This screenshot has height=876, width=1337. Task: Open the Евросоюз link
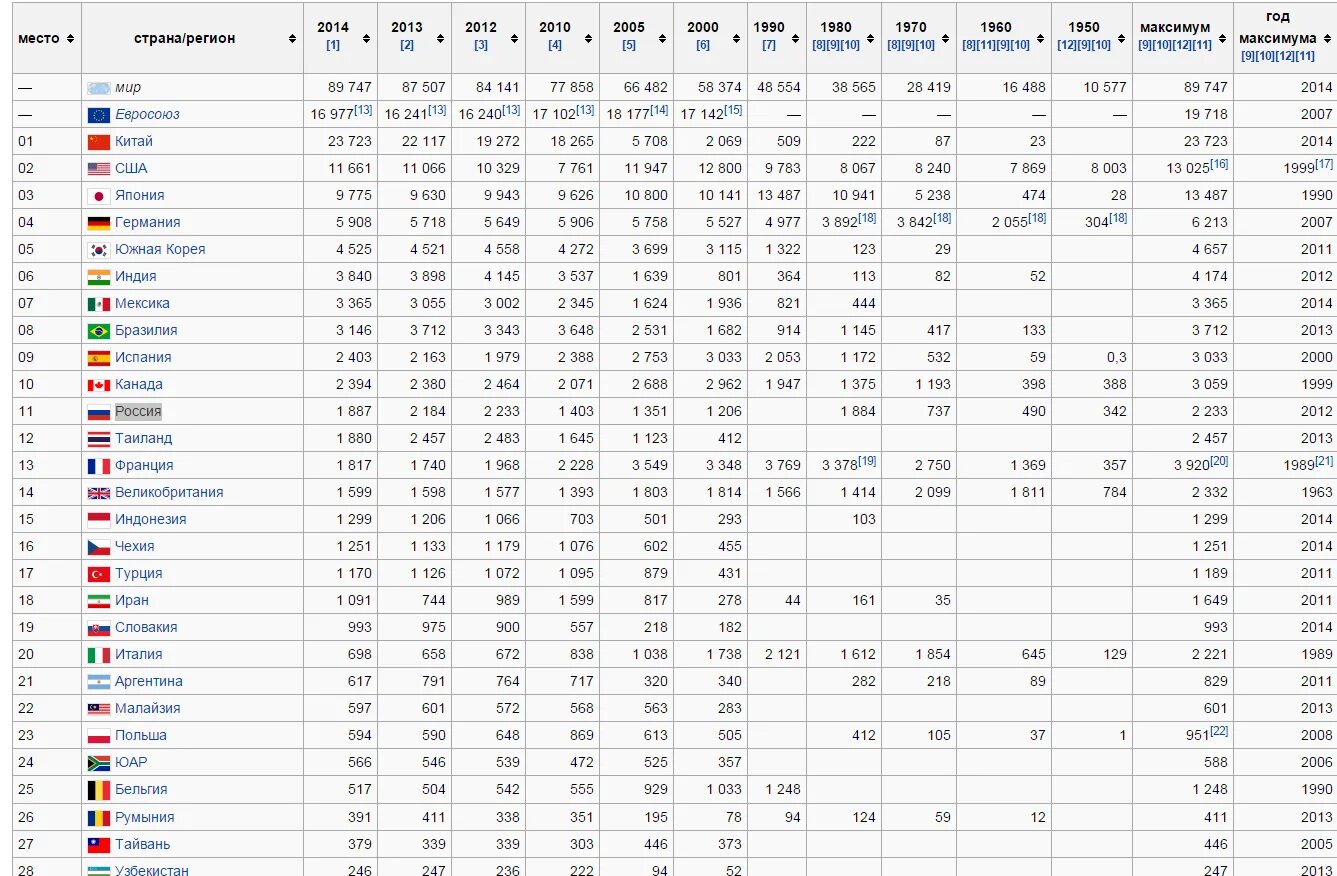pos(147,115)
